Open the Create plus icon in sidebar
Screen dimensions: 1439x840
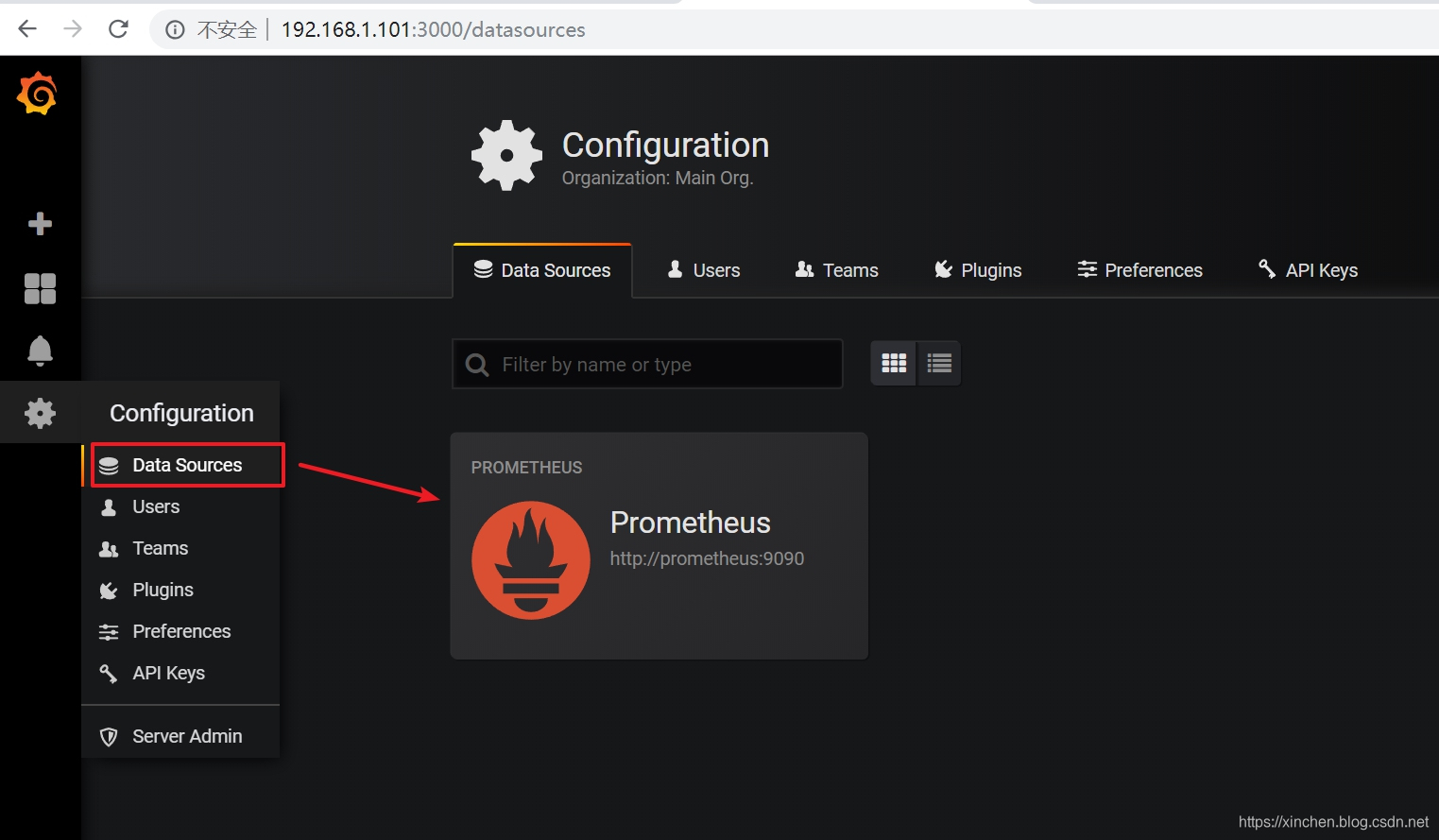[40, 224]
